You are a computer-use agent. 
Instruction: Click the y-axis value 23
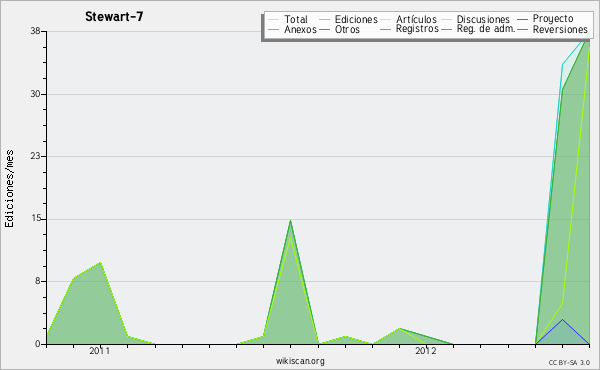click(36, 156)
